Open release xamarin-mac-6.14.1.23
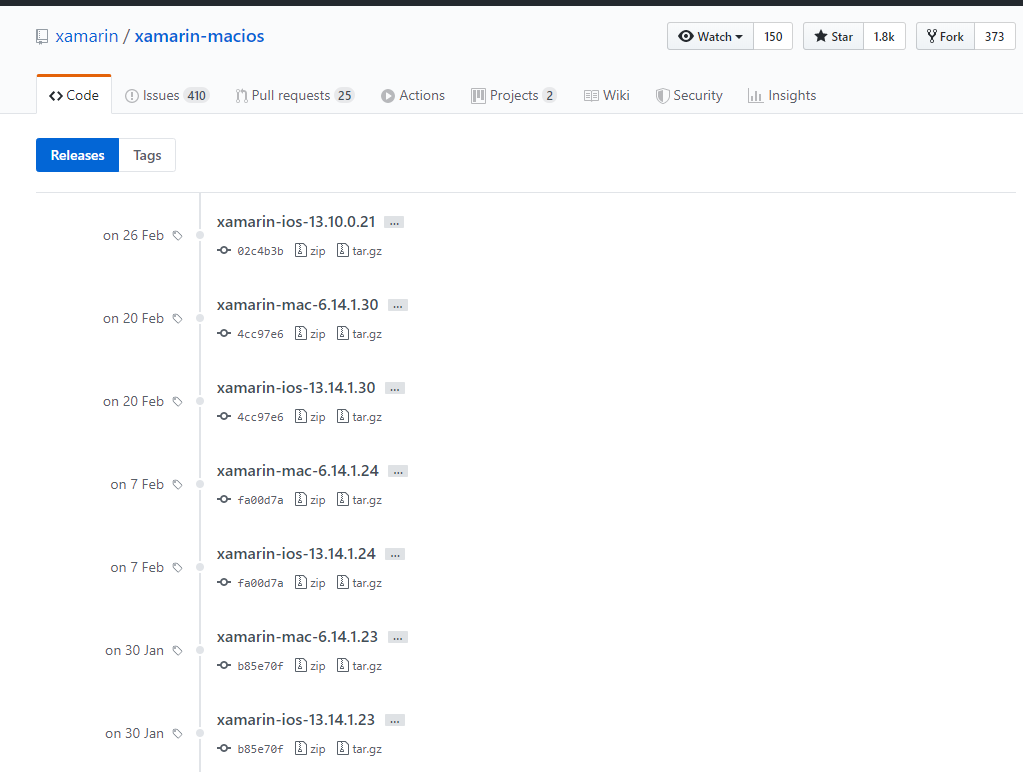The image size is (1023, 772). 298,636
